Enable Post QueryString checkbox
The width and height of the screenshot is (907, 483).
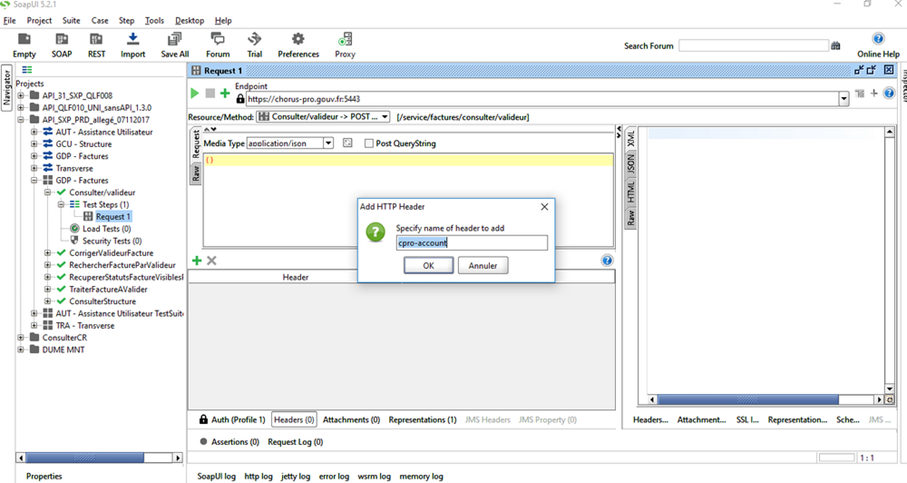click(368, 143)
